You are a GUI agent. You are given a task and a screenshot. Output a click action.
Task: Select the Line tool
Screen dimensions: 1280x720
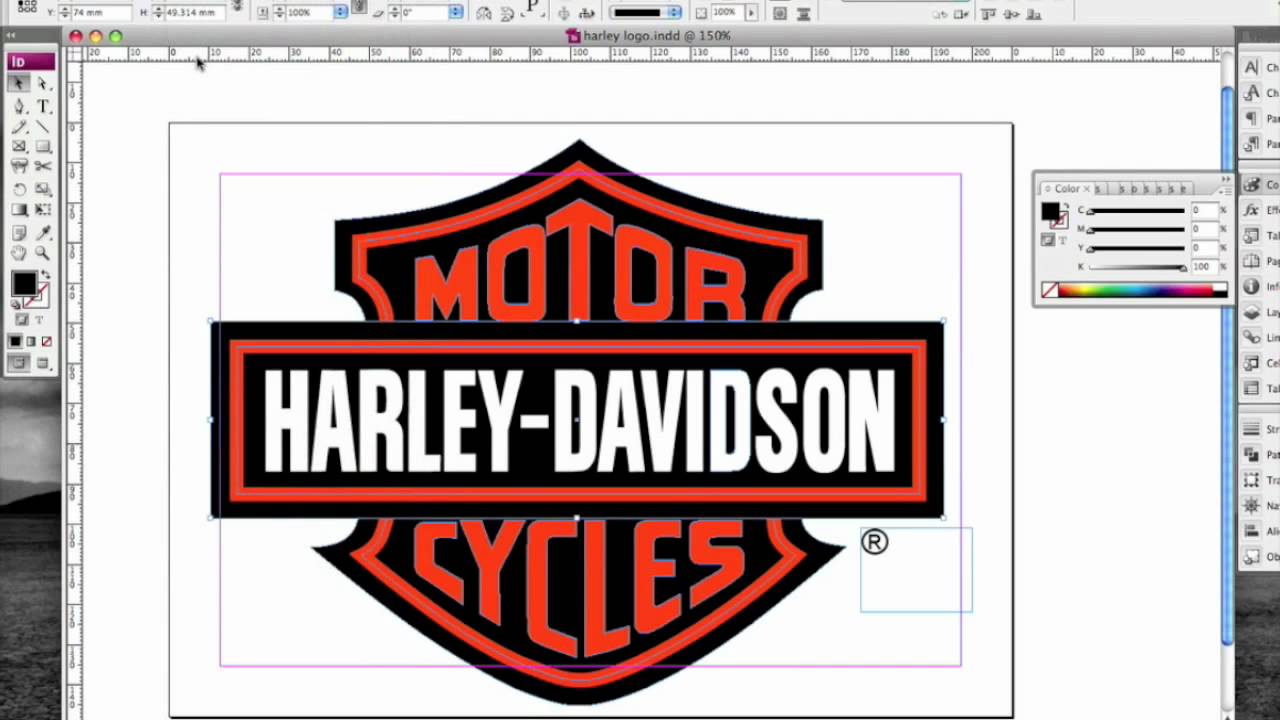tap(43, 127)
